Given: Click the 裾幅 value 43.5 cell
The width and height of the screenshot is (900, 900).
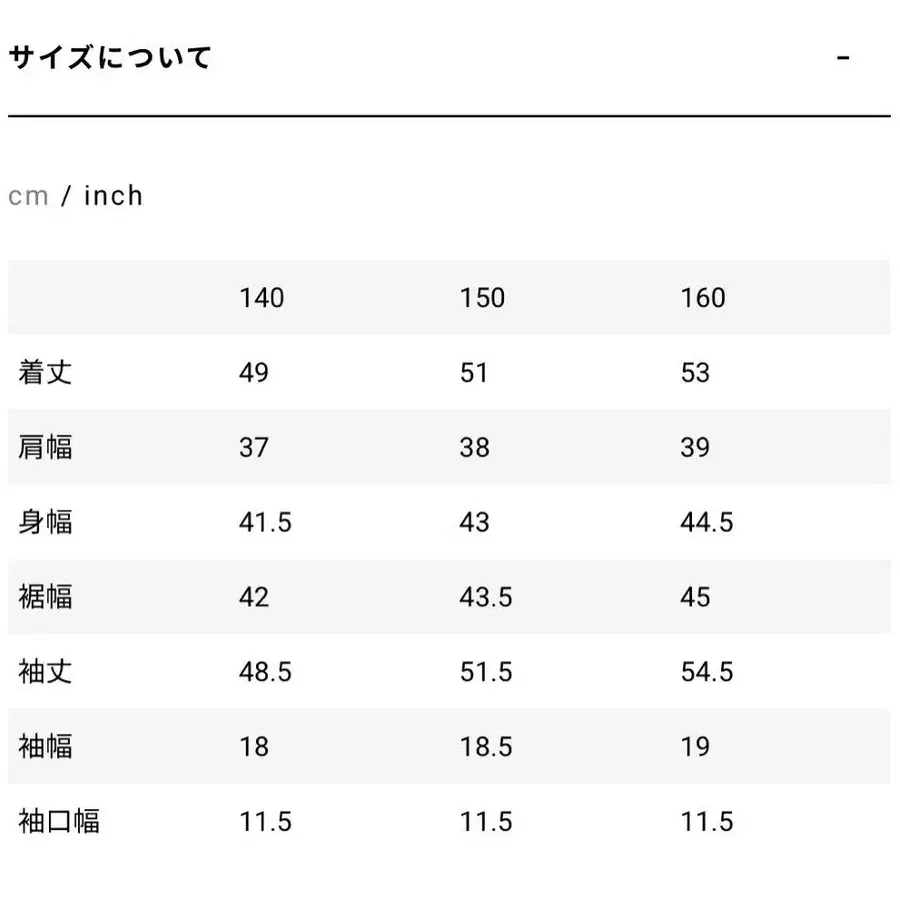Looking at the screenshot, I should 488,597.
